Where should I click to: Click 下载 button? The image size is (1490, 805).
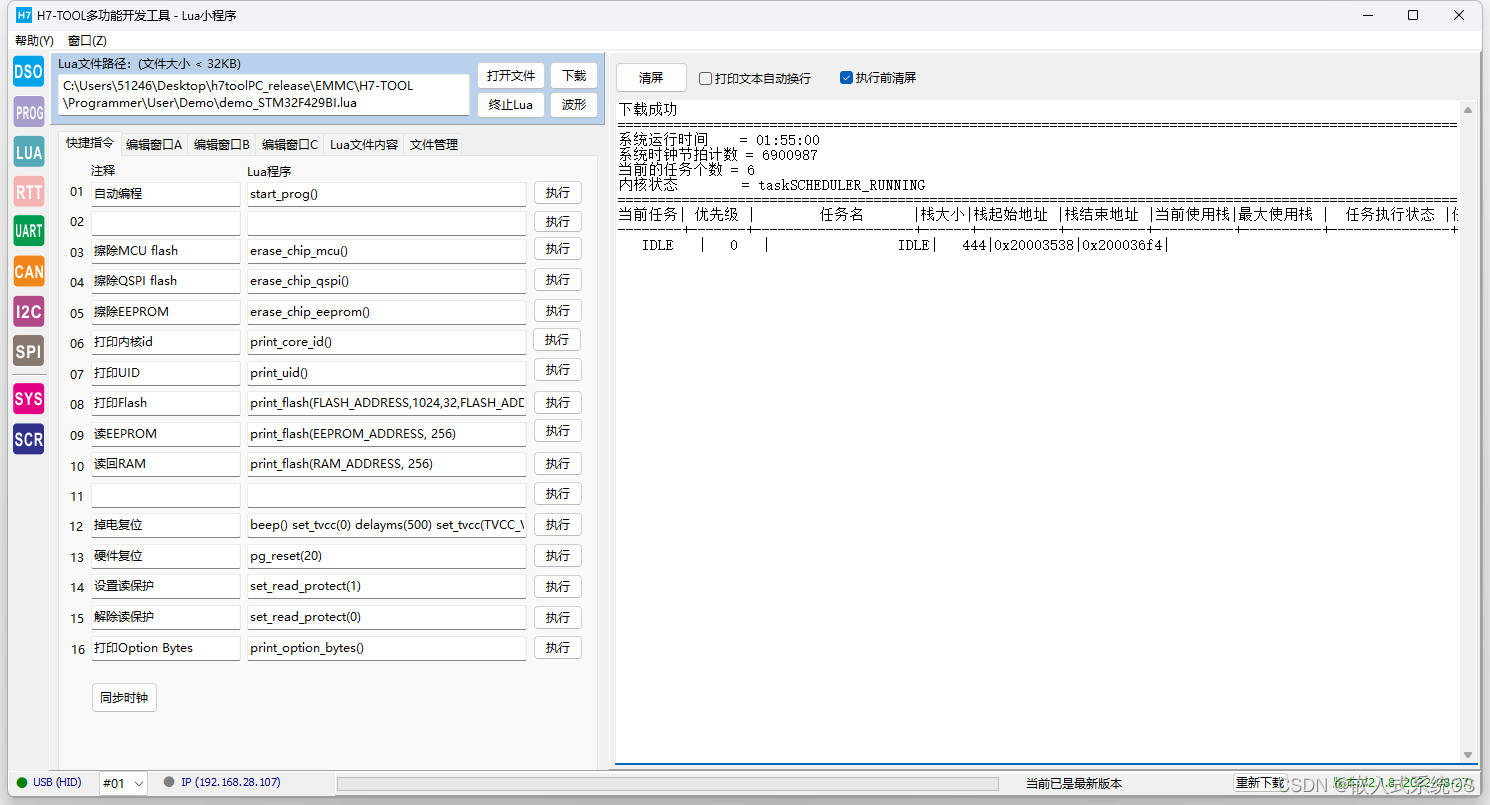(574, 76)
